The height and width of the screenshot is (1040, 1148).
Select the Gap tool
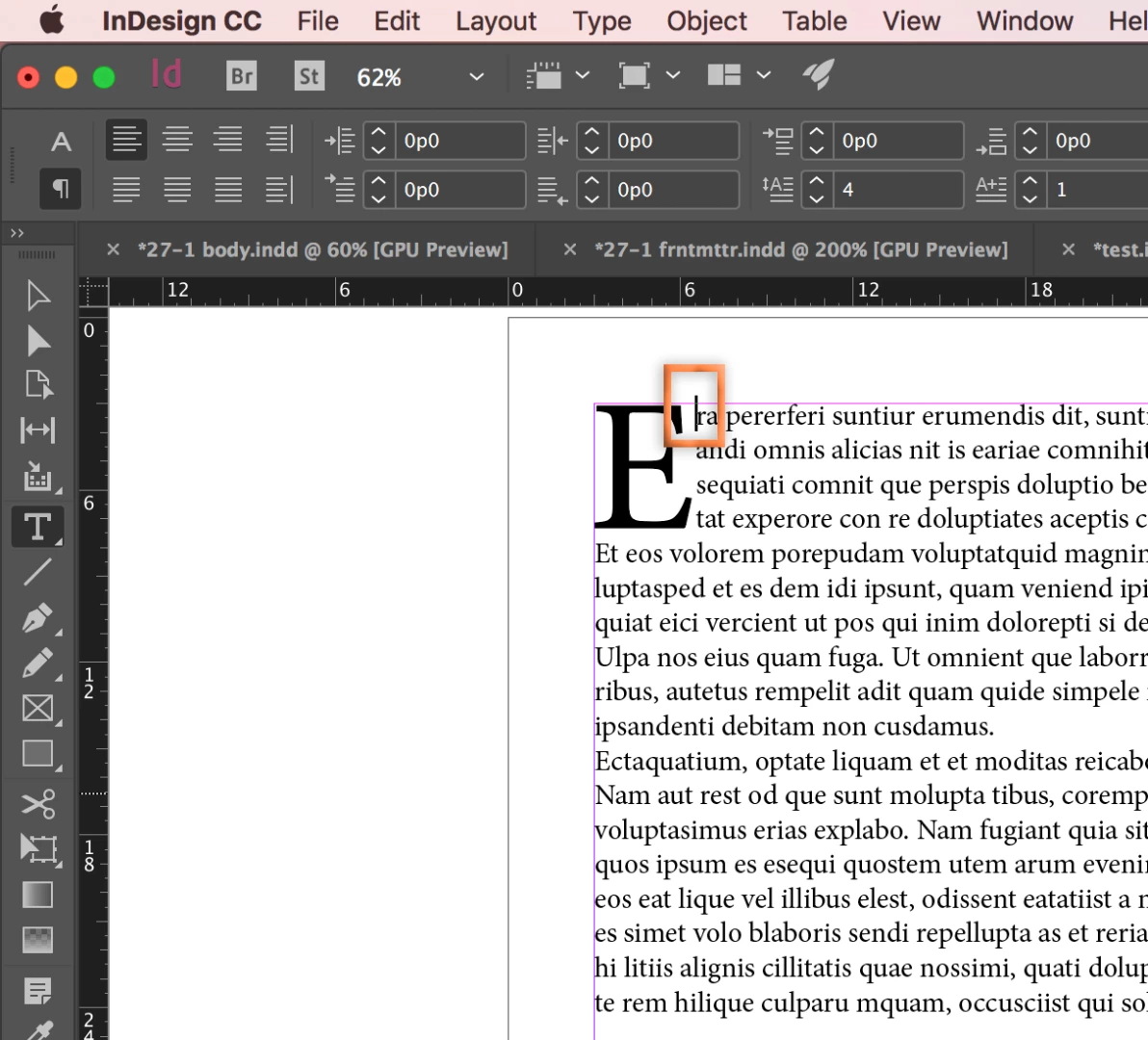click(x=38, y=430)
